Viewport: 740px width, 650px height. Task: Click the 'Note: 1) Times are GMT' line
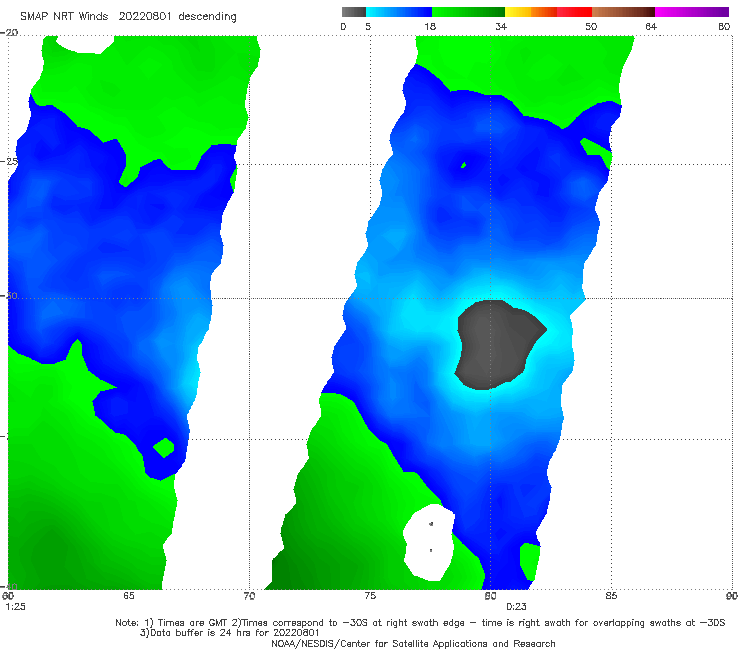click(x=420, y=623)
